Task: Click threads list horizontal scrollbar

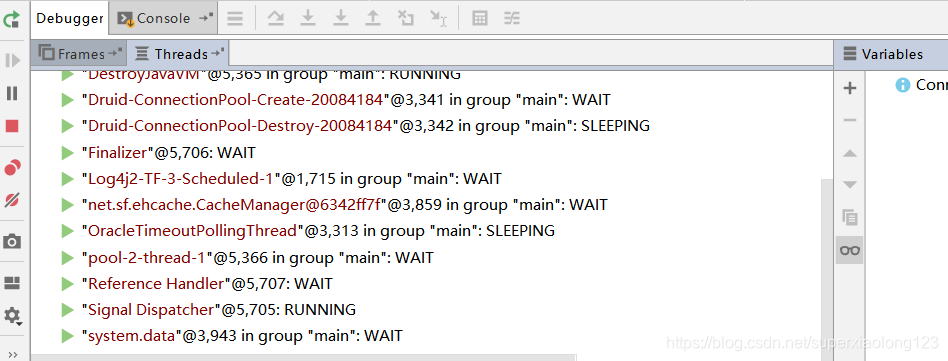Action: coord(304,358)
